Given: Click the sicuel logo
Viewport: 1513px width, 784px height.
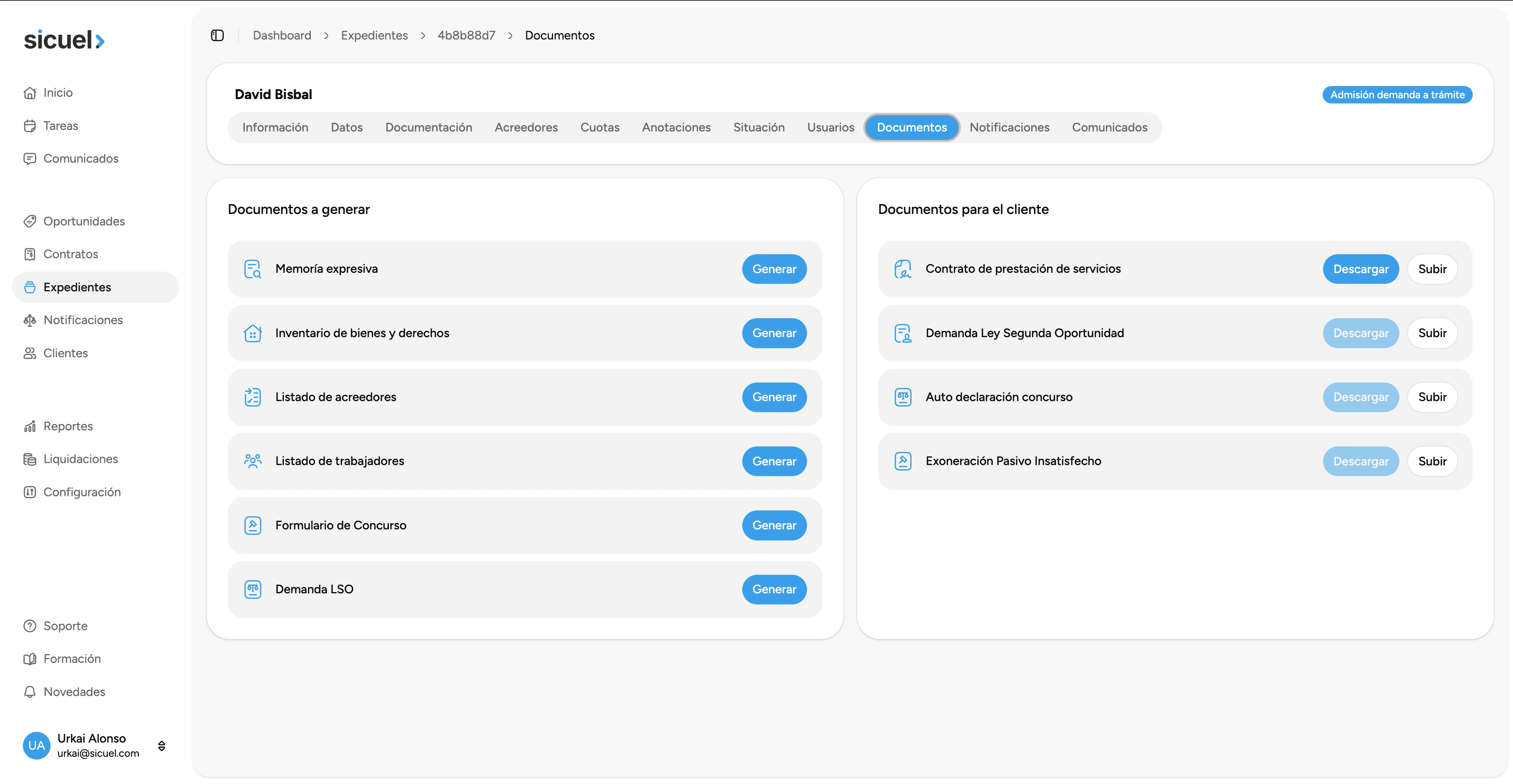Looking at the screenshot, I should pyautogui.click(x=64, y=40).
